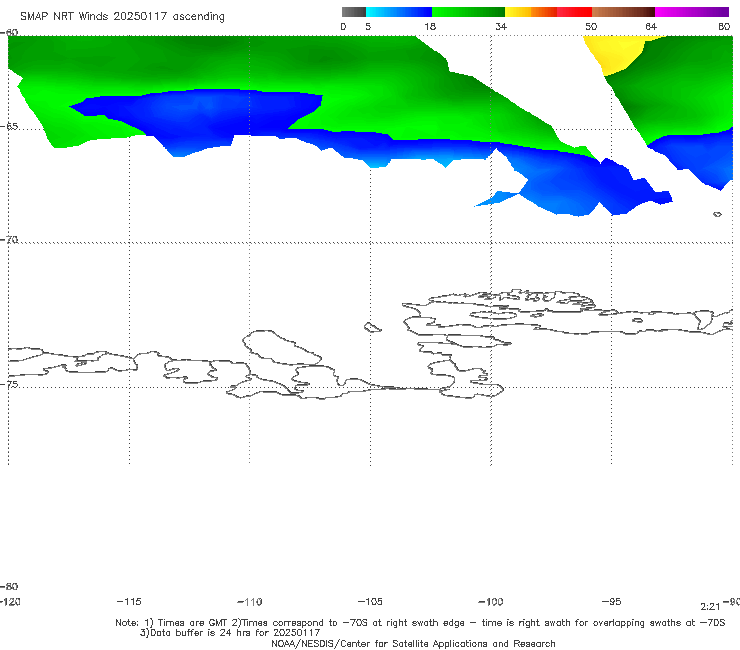Click the note line starting 'Note: 1) Times are GMT'
The height and width of the screenshot is (650, 740).
click(420, 623)
